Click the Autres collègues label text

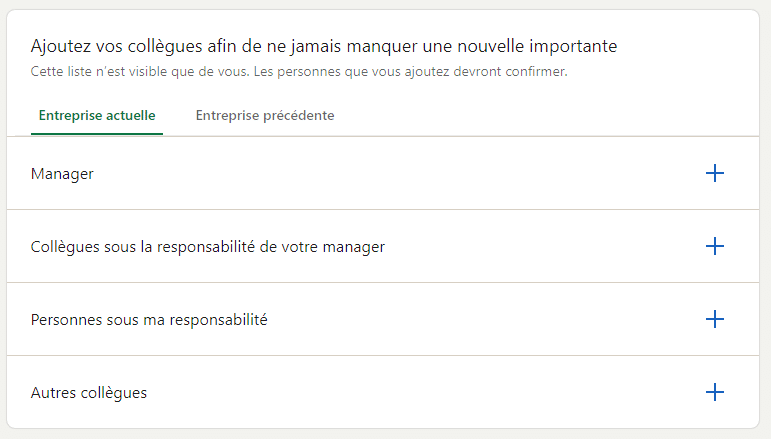[89, 393]
